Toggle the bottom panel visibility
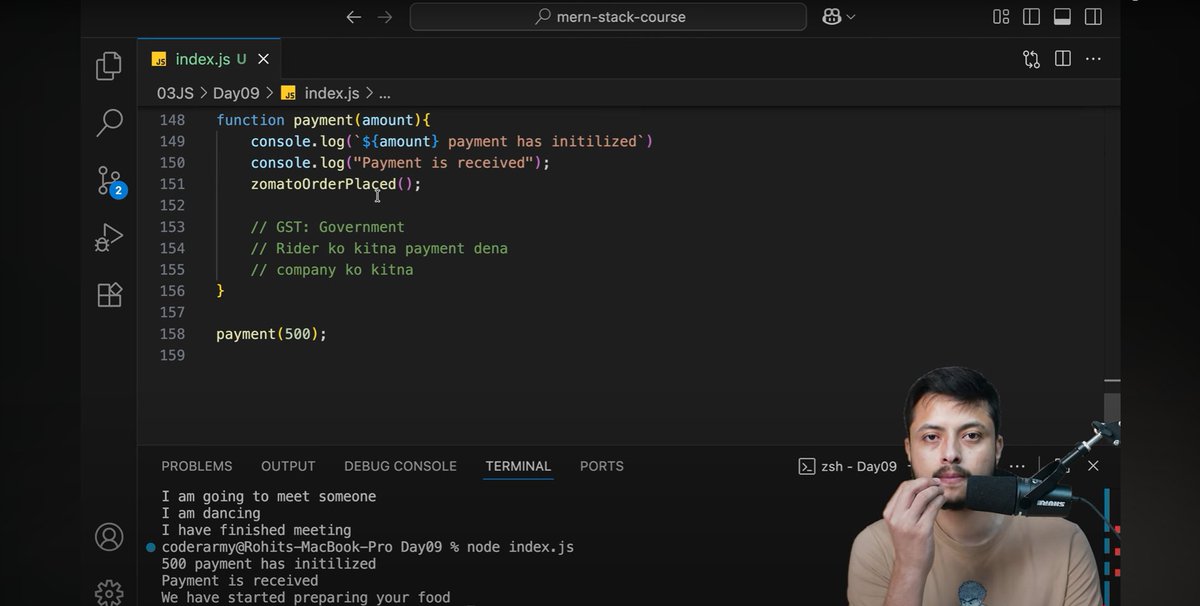Image resolution: width=1200 pixels, height=606 pixels. click(x=1062, y=17)
